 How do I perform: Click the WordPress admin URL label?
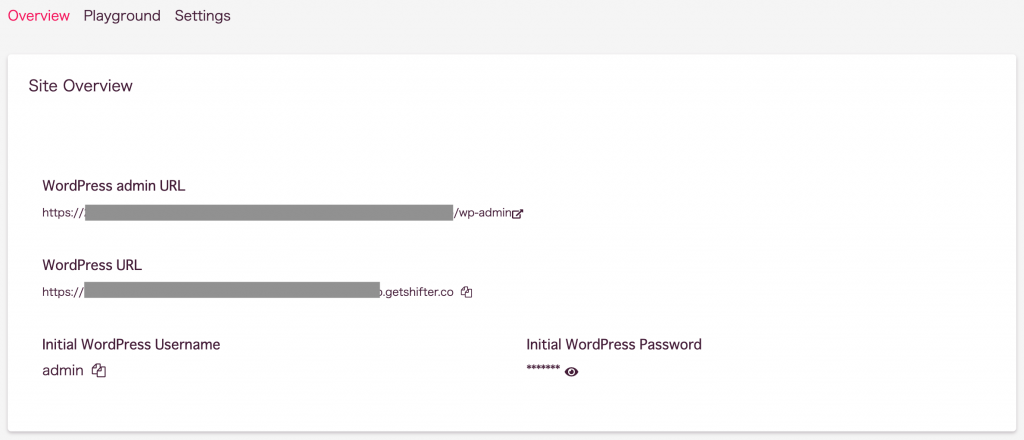pos(114,186)
